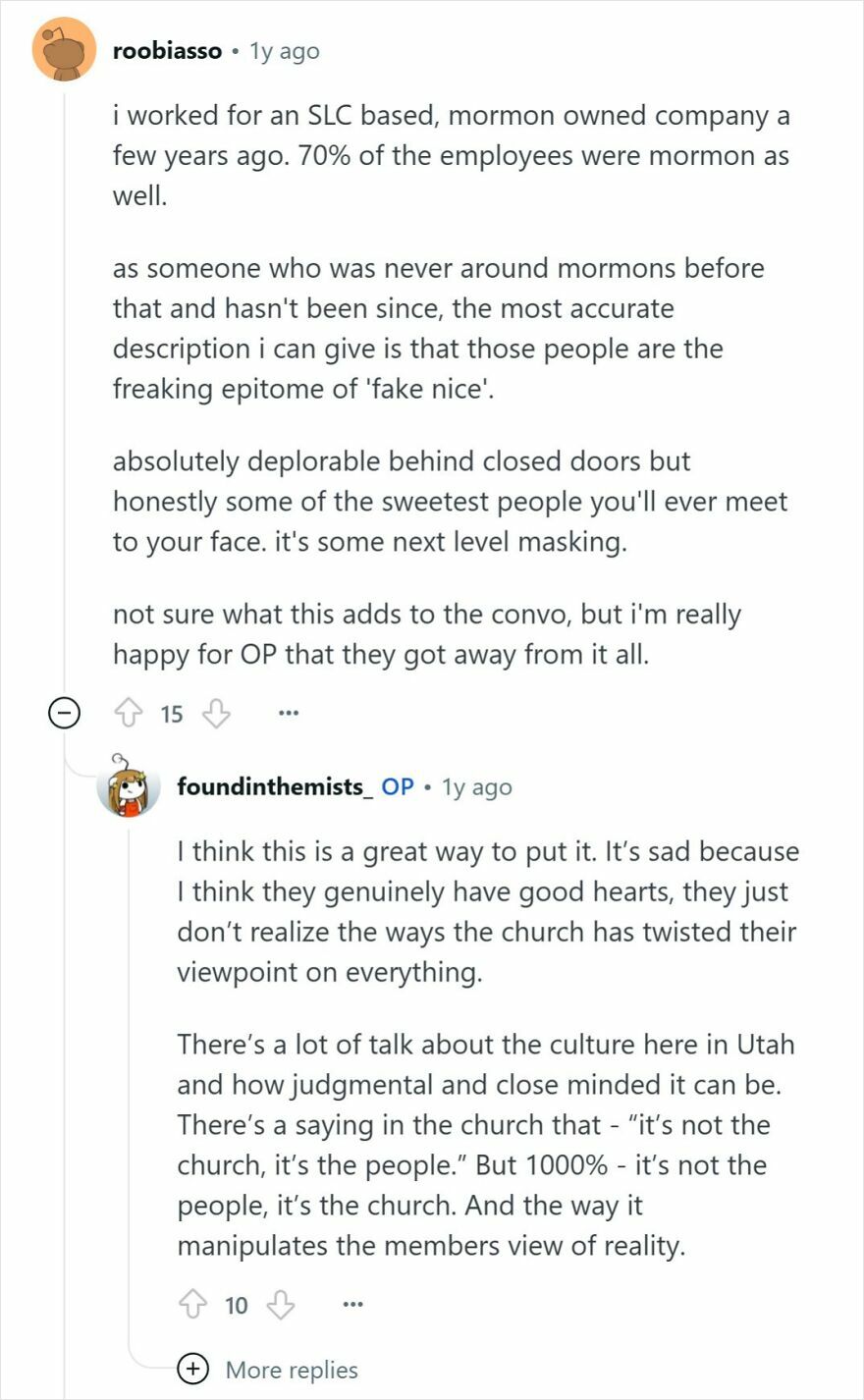This screenshot has height=1400, width=864.
Task: Downvote the OP's reply
Action: tap(281, 1306)
